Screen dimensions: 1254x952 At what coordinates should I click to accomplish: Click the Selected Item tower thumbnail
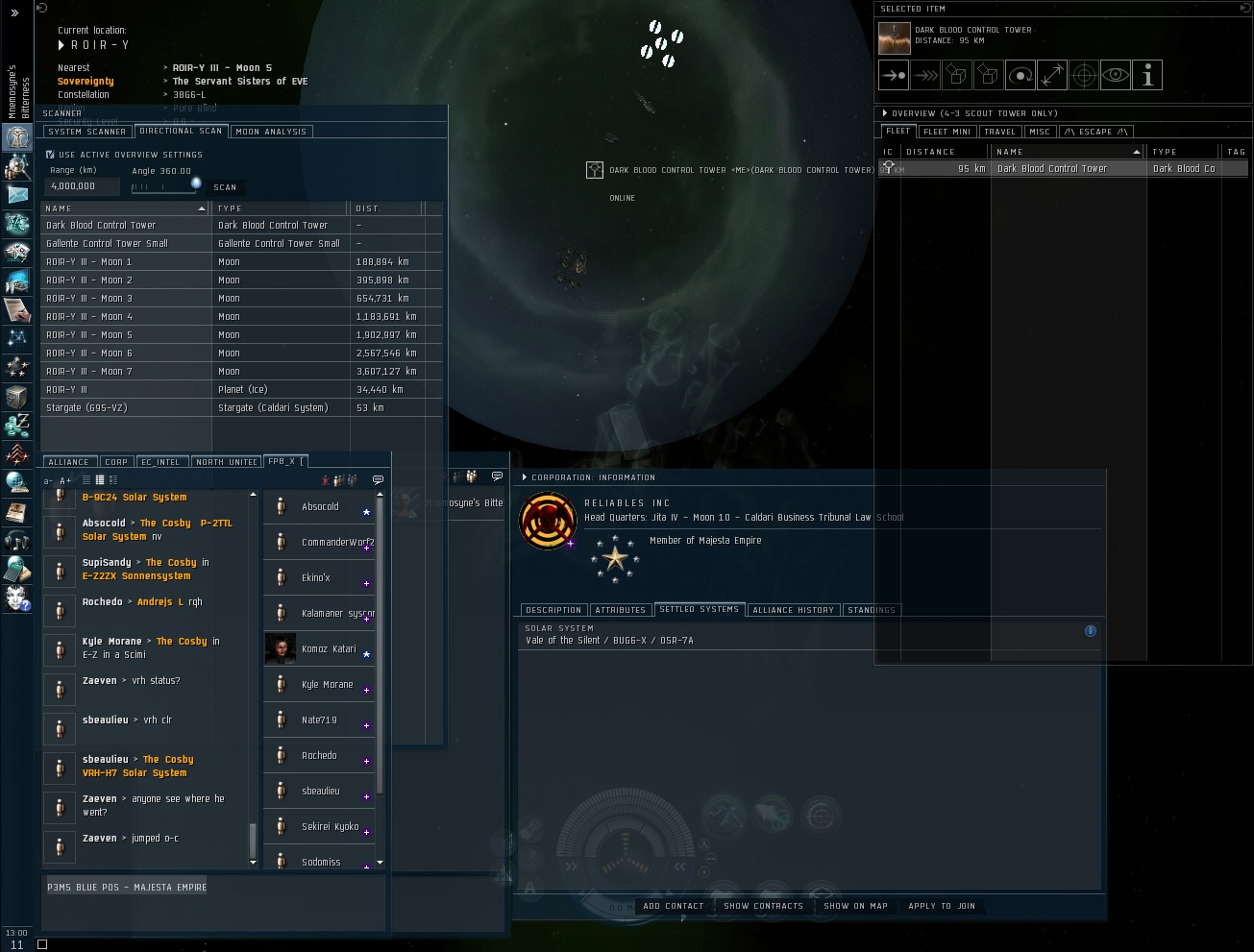click(x=894, y=37)
